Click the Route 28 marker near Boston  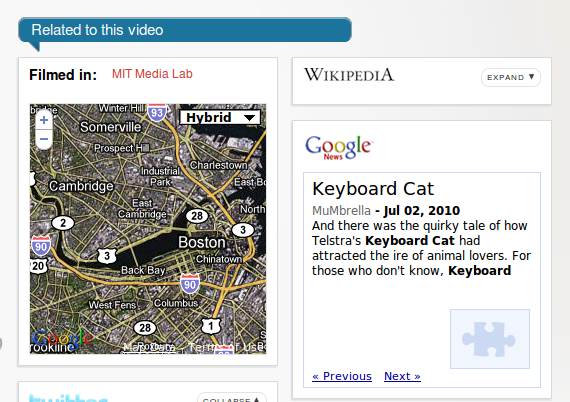197,216
